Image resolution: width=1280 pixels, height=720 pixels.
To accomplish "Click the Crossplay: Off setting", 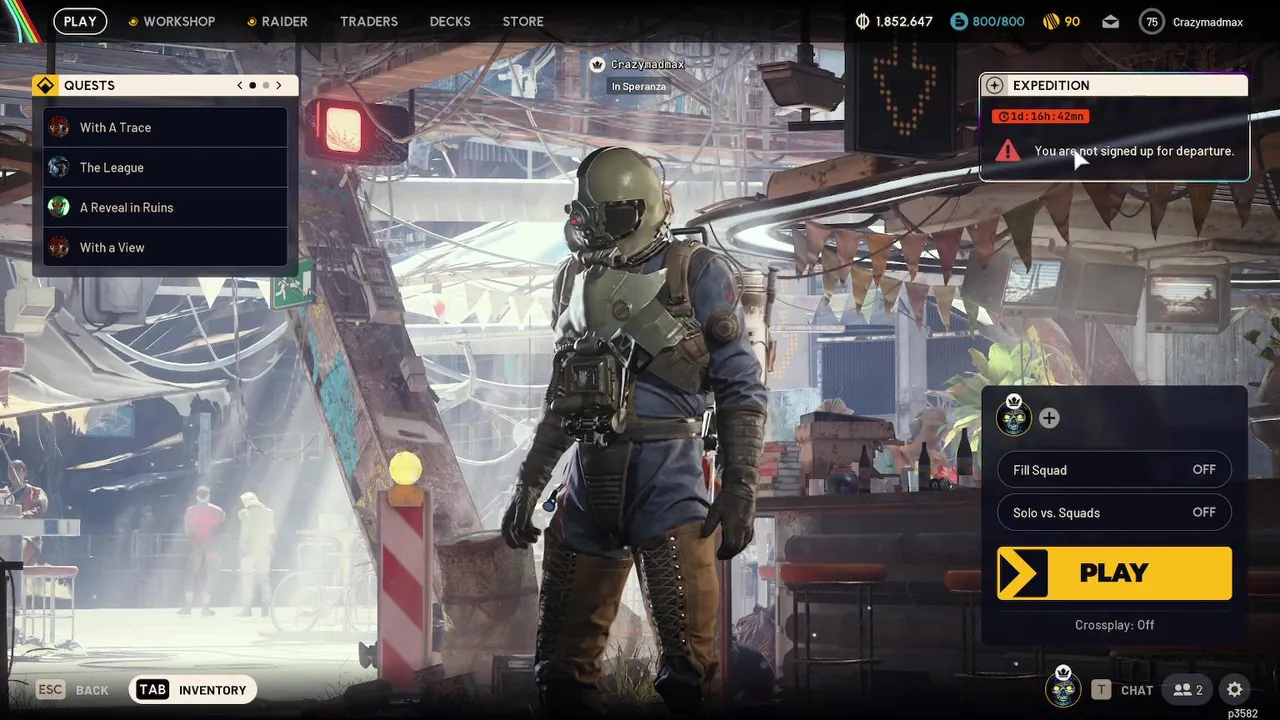I will [x=1114, y=625].
